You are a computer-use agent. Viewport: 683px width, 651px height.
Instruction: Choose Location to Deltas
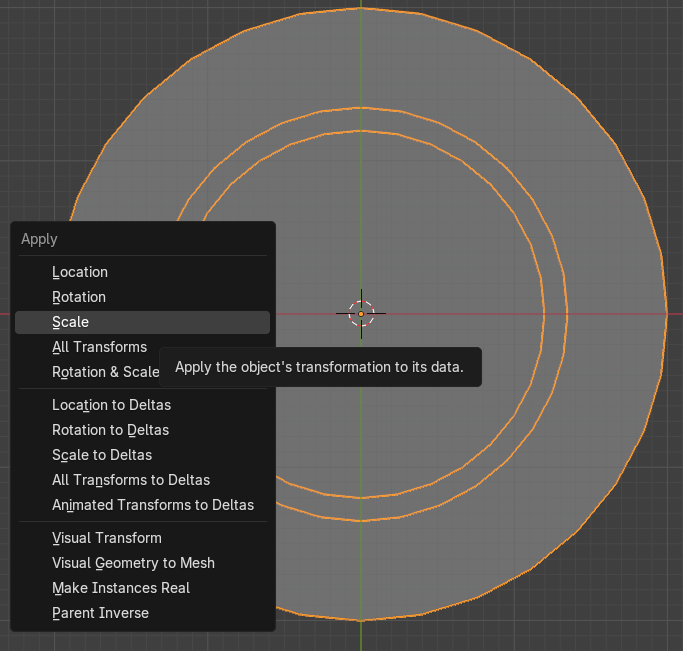(111, 405)
